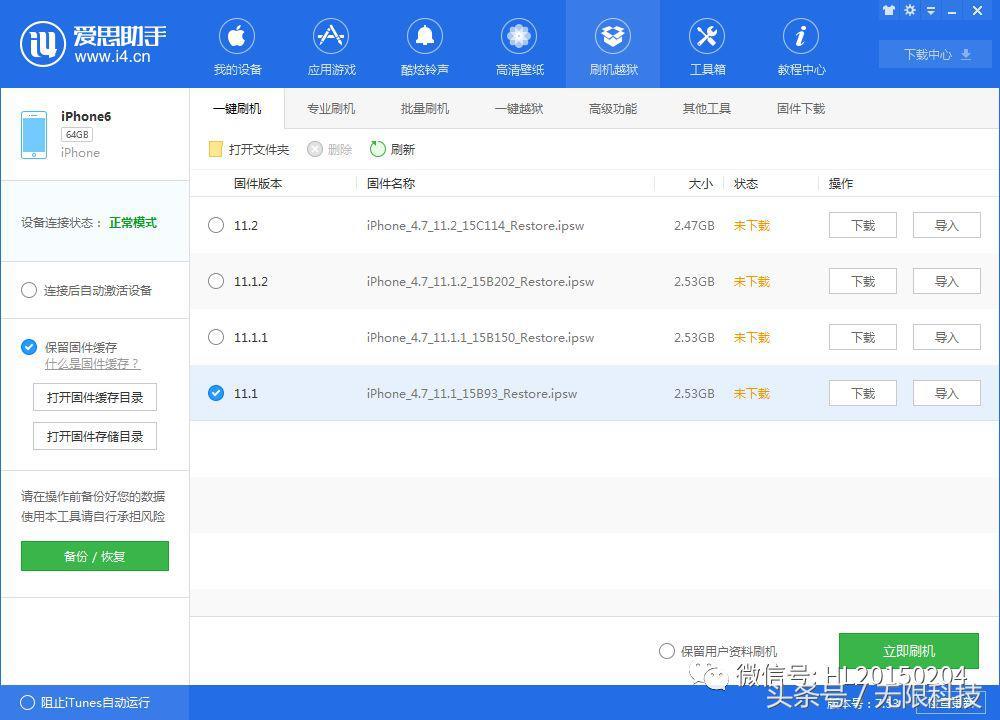Screen dimensions: 1000x720
Task: Open the 工具箱 toolbox icon
Action: [707, 39]
